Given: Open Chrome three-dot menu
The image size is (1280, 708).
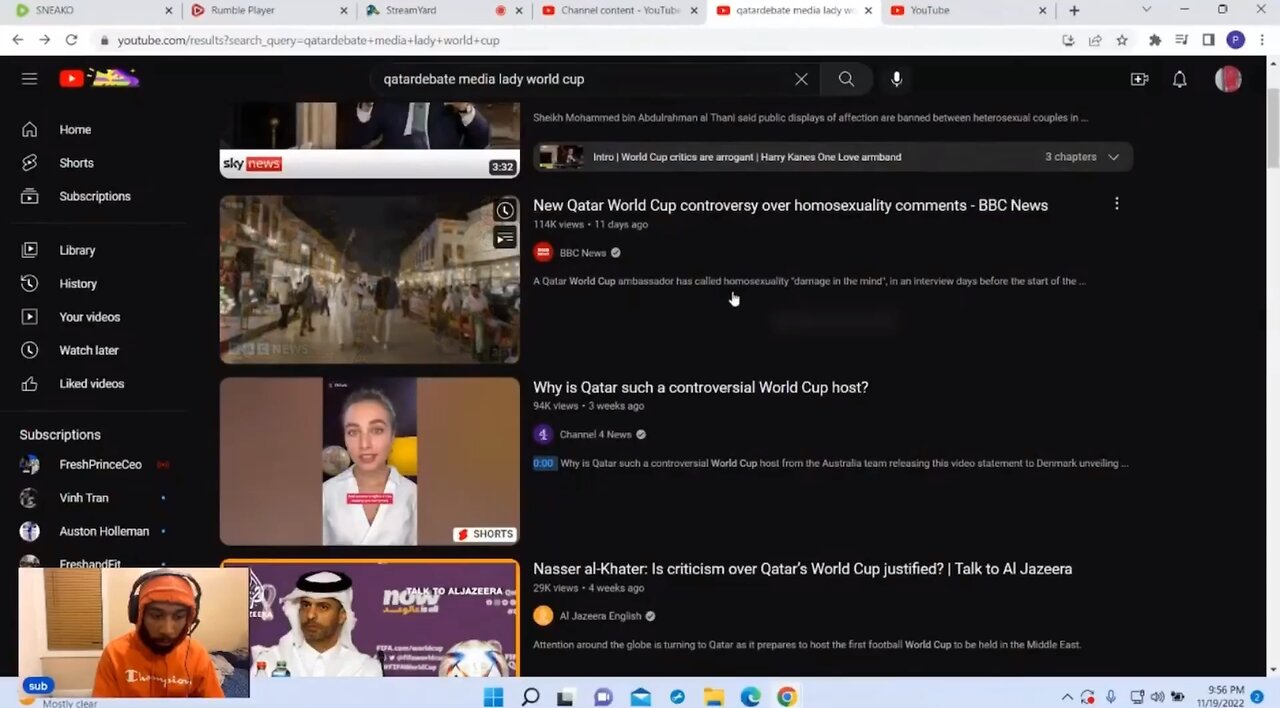Looking at the screenshot, I should pyautogui.click(x=1263, y=40).
